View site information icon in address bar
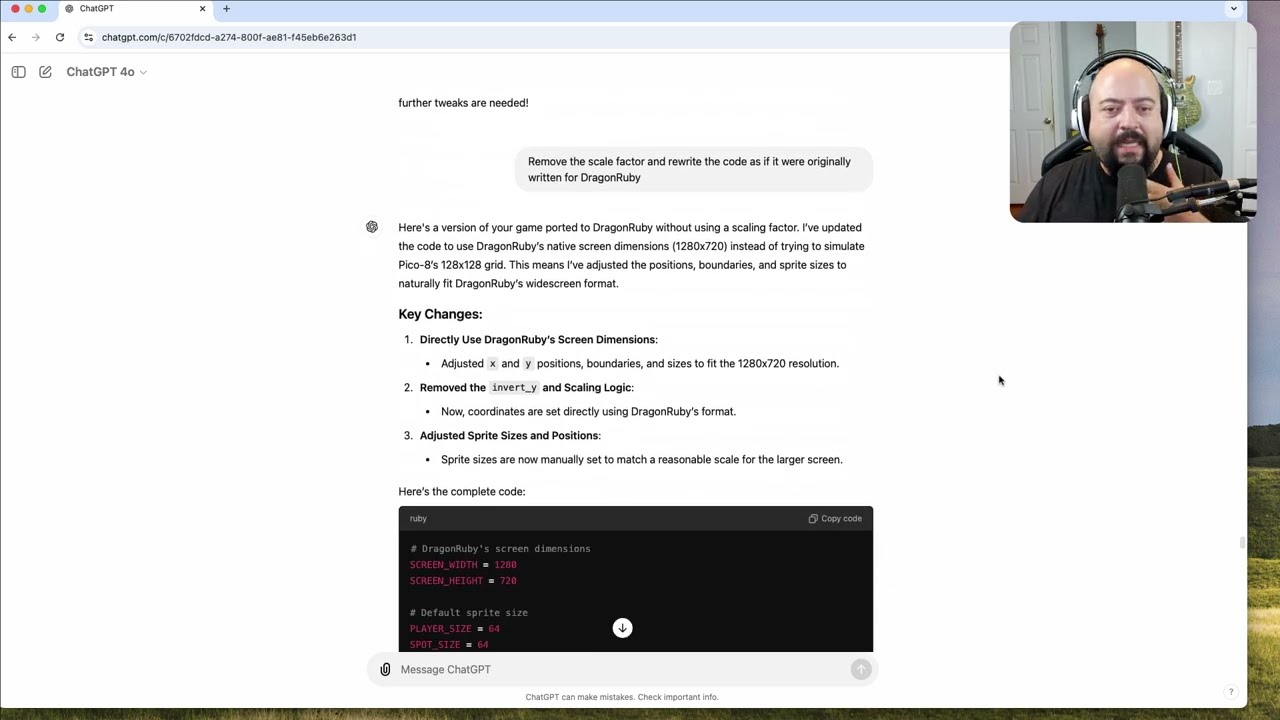This screenshot has width=1280, height=720. 88,37
